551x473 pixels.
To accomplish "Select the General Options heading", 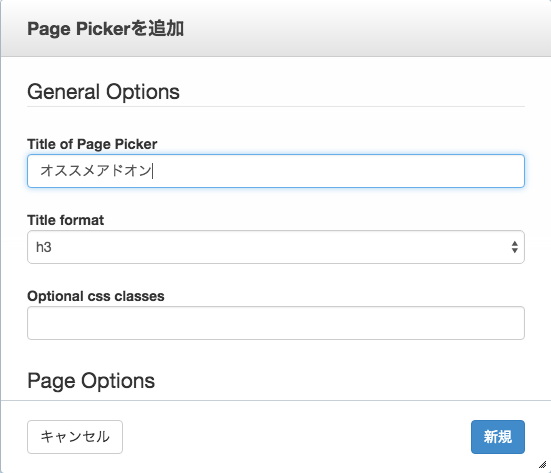I will coord(103,92).
